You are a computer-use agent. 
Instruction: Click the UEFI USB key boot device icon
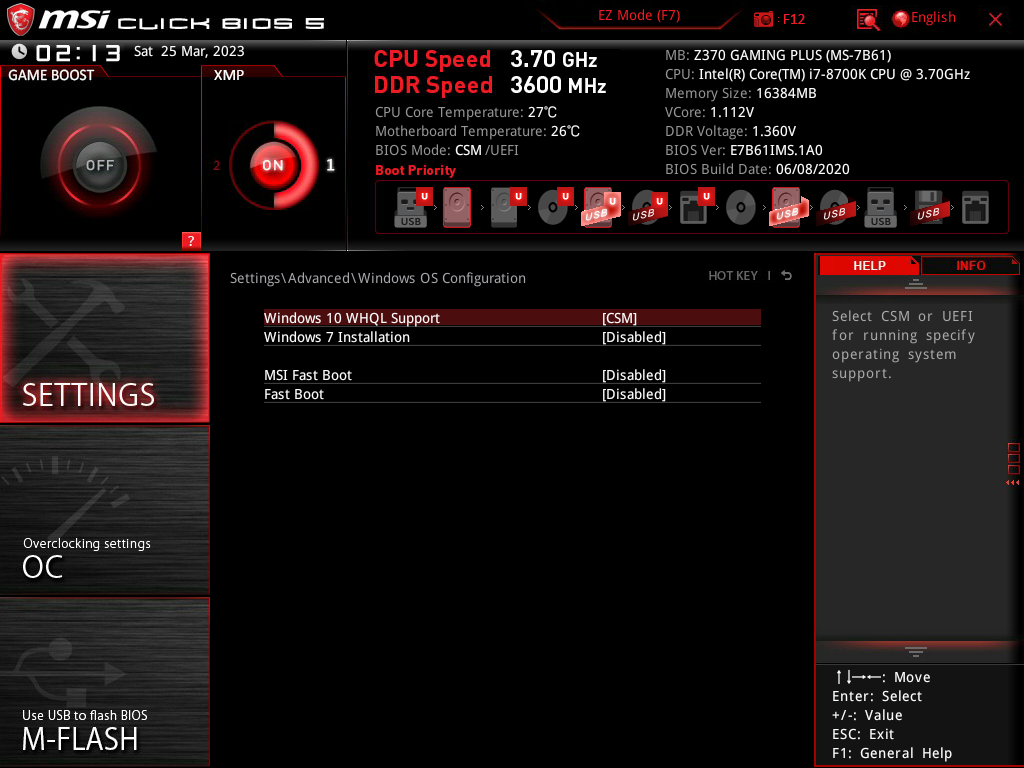(412, 208)
